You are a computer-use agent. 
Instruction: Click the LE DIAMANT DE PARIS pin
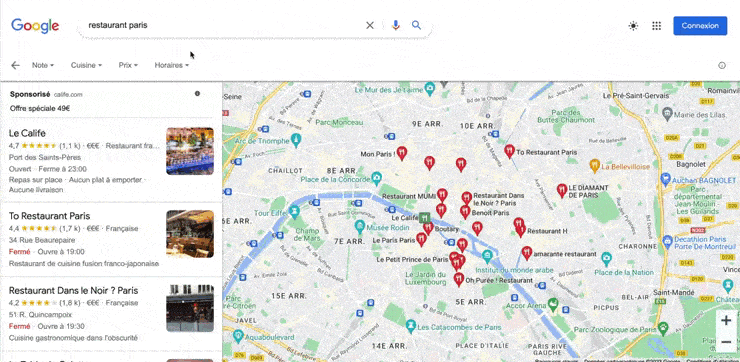pyautogui.click(x=562, y=190)
